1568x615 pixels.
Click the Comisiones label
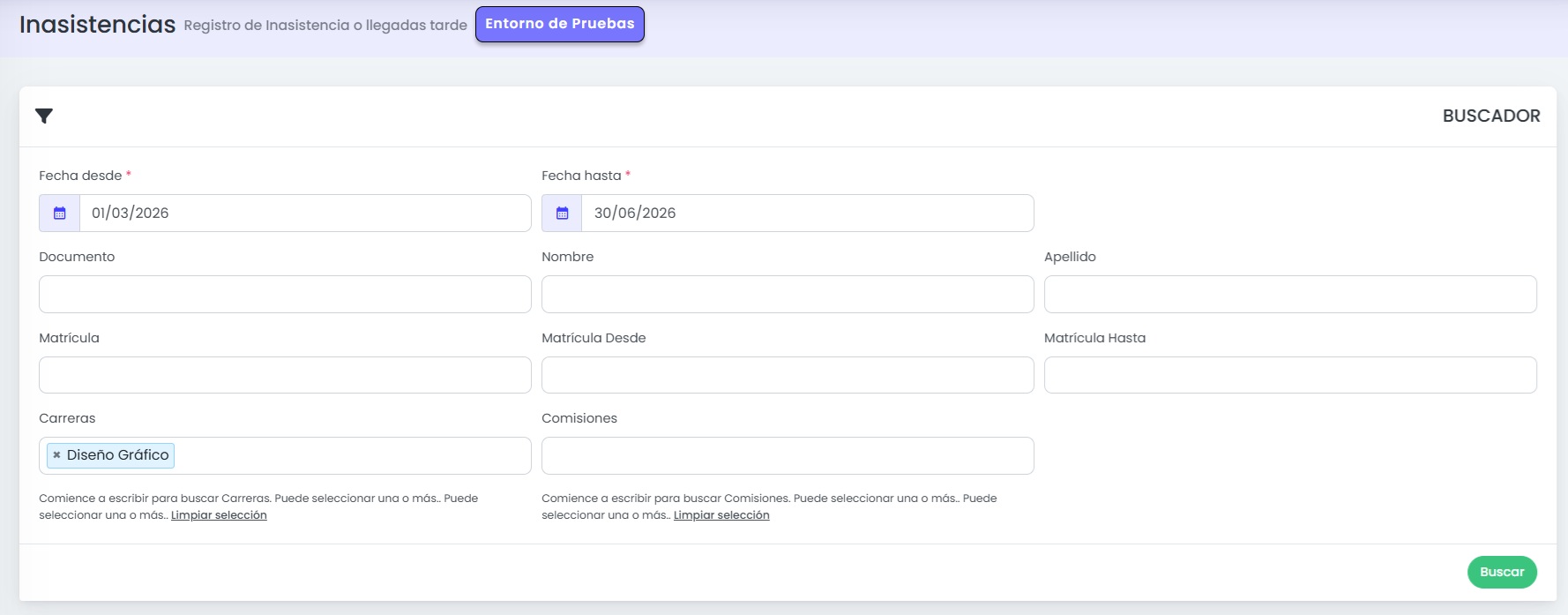pos(579,418)
